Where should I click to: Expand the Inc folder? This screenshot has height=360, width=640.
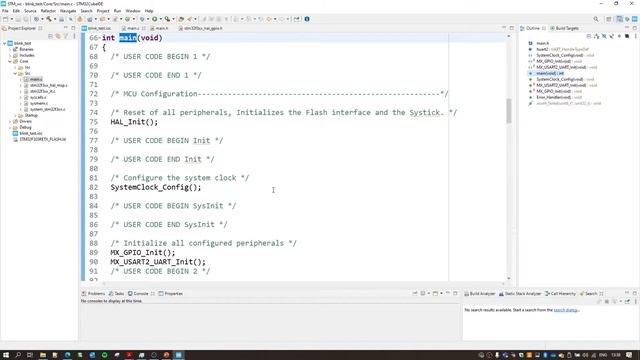pyautogui.click(x=15, y=67)
